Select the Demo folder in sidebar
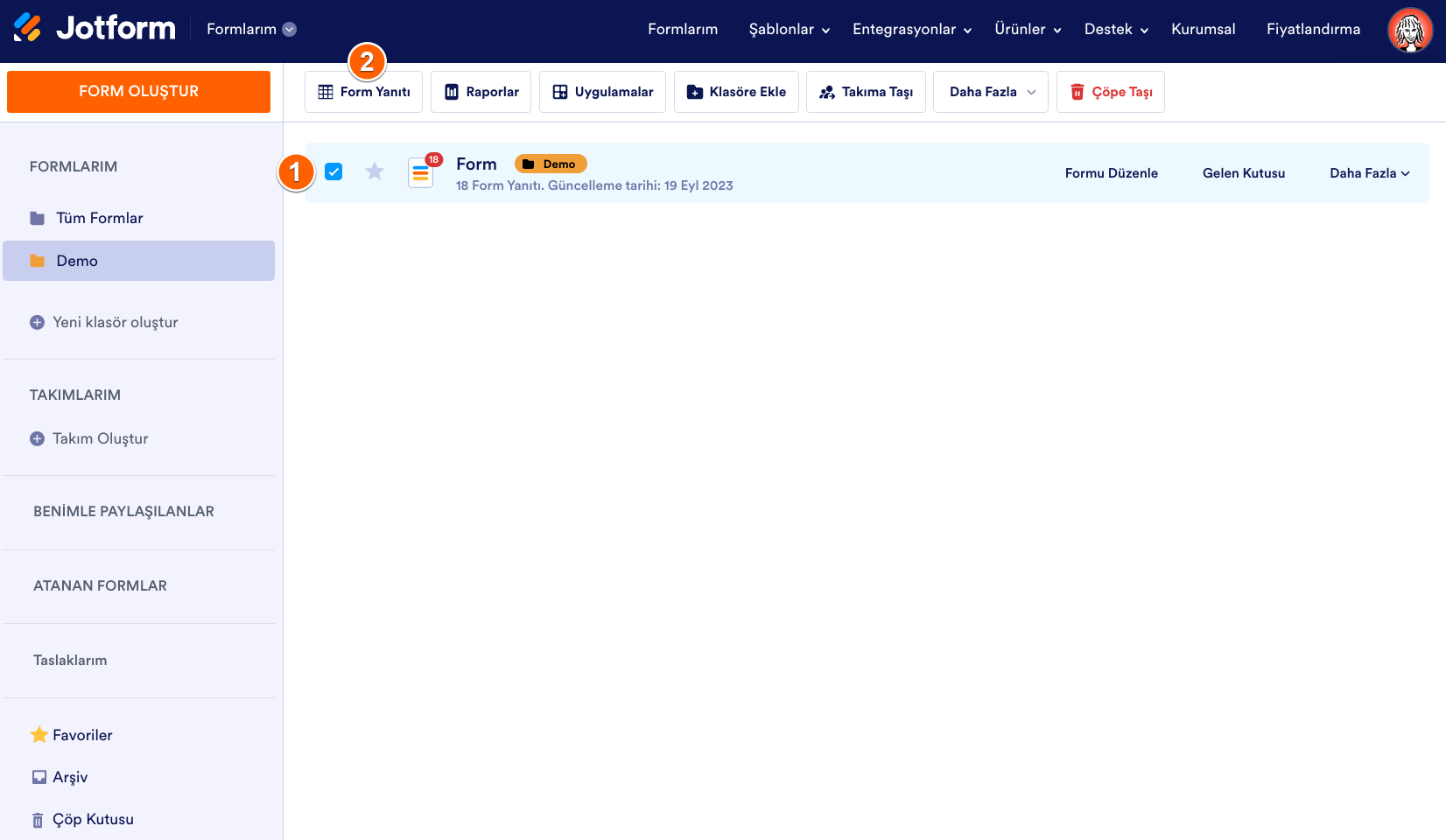1446x840 pixels. (x=138, y=261)
